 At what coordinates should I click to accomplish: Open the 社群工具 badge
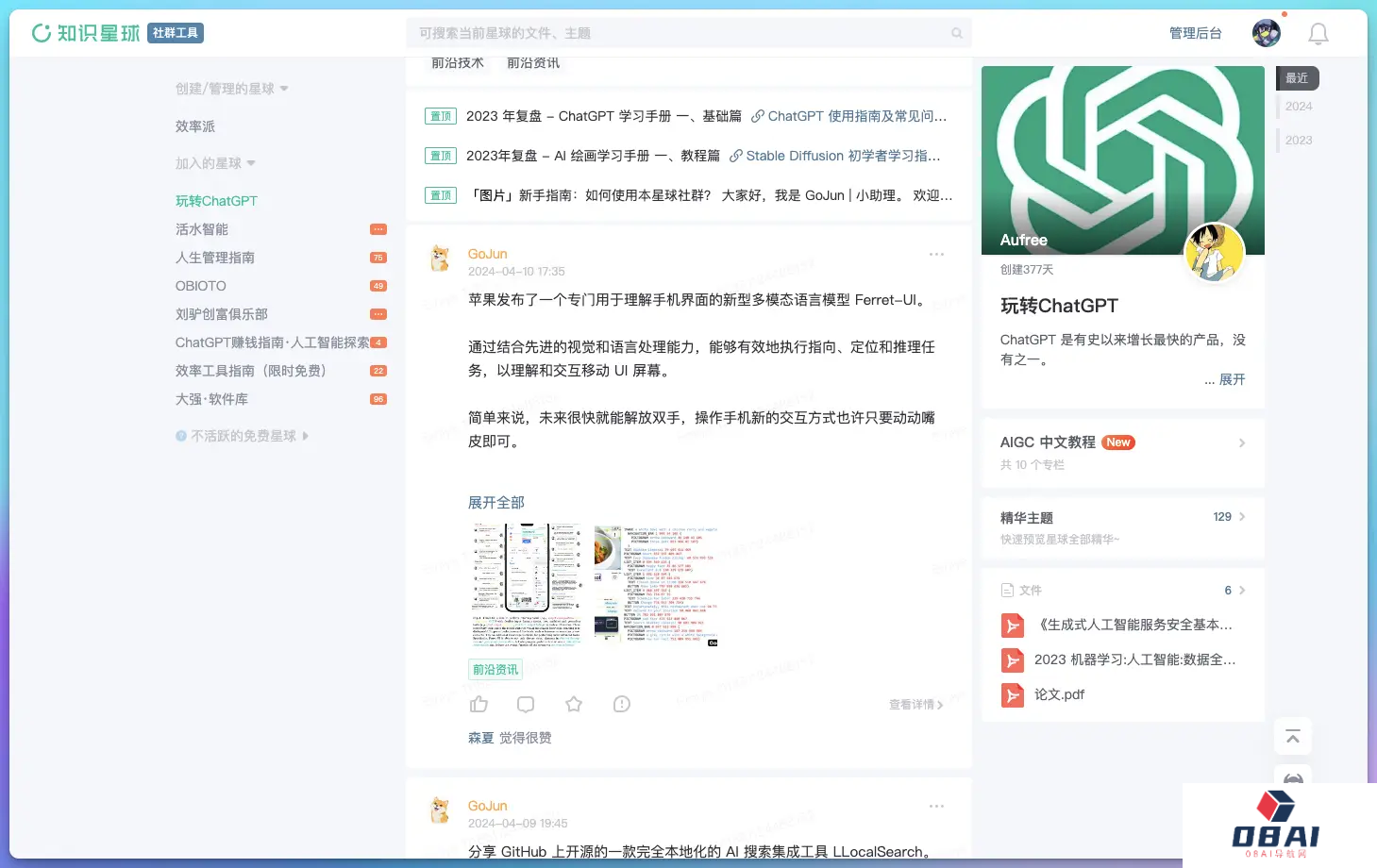176,33
